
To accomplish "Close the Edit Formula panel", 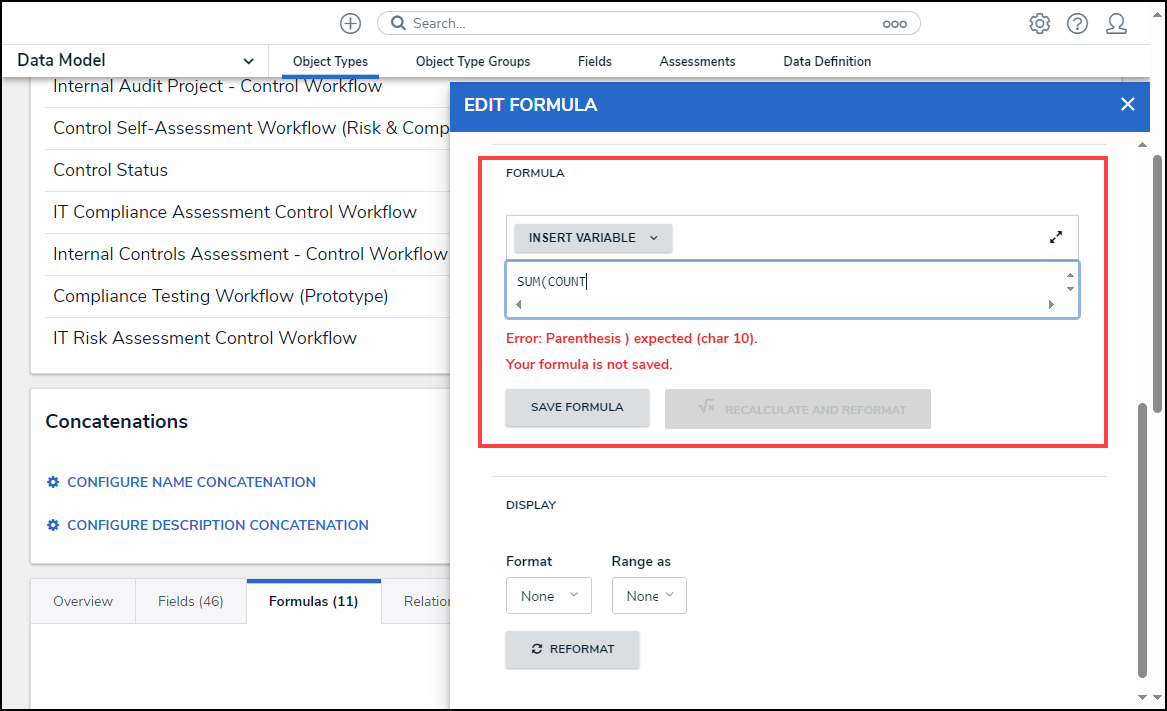I will [1127, 104].
